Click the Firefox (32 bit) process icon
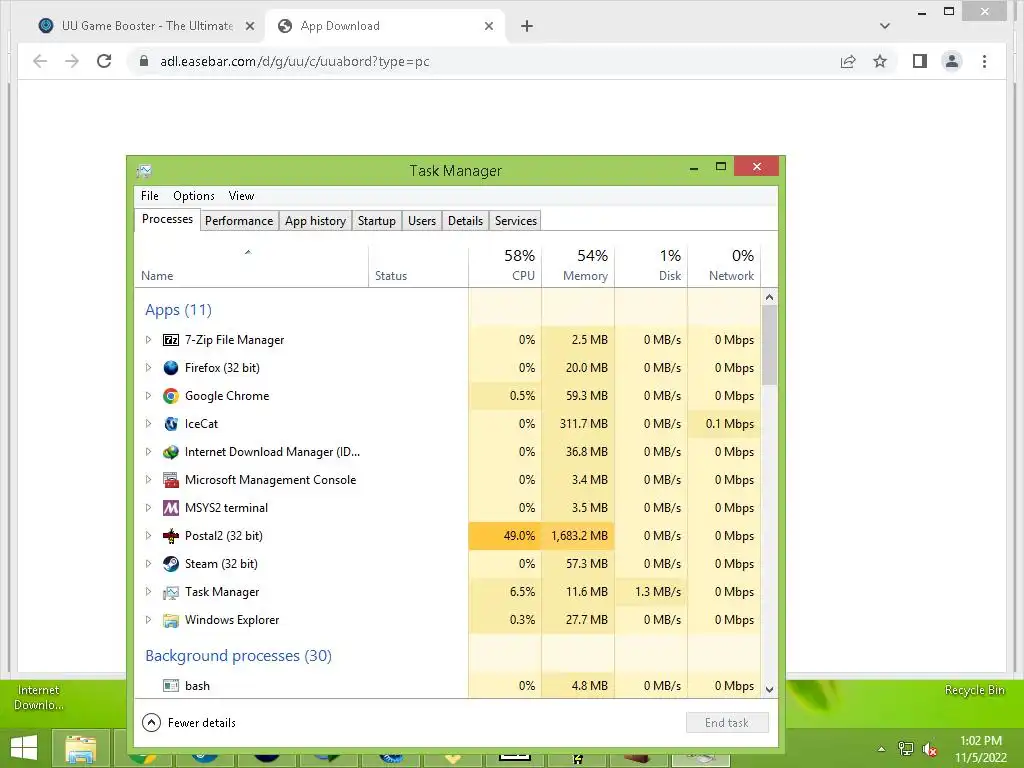 pyautogui.click(x=170, y=368)
